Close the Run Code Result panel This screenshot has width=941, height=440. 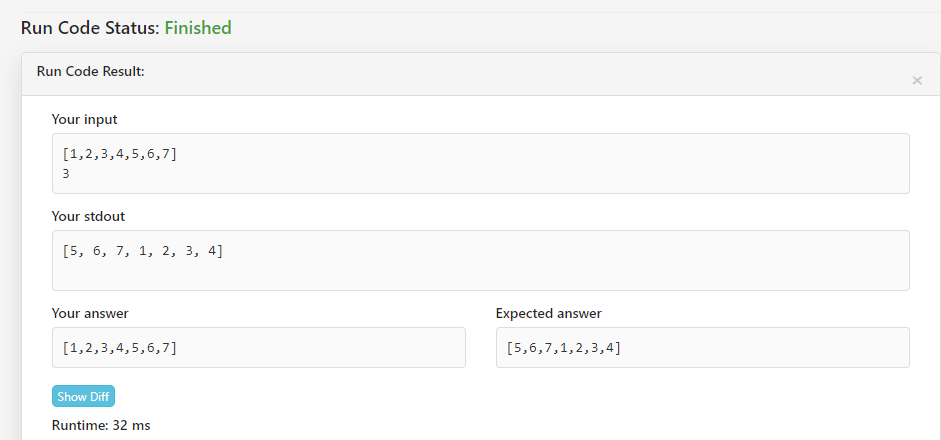916,80
